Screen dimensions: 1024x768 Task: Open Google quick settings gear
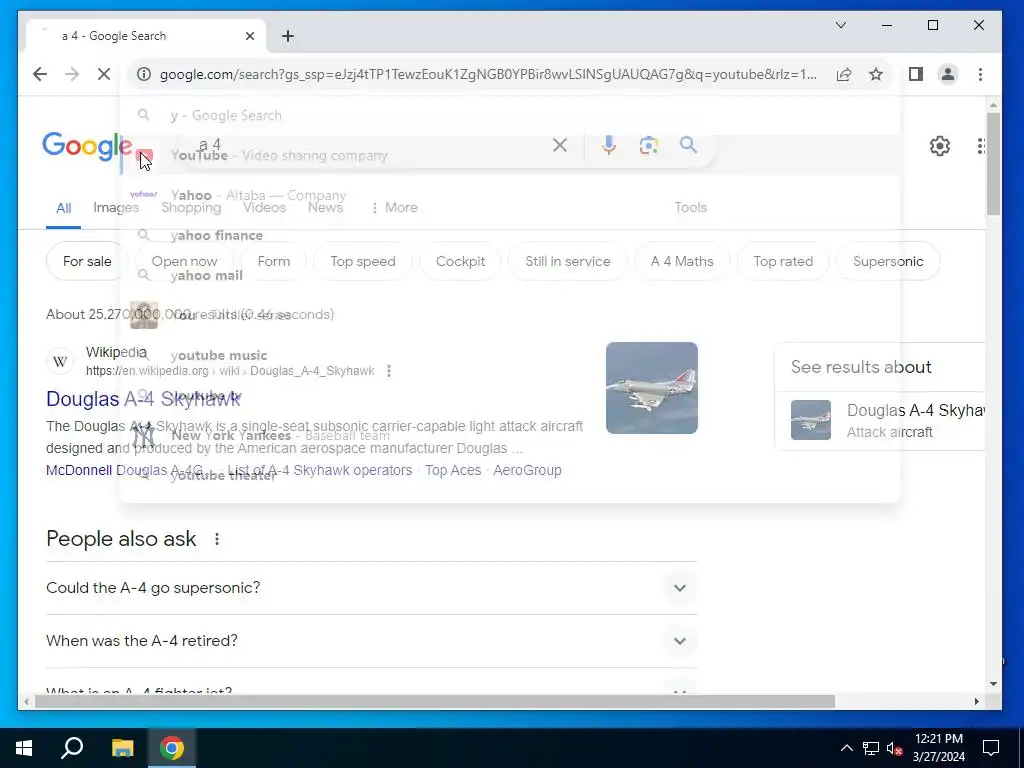[x=940, y=146]
